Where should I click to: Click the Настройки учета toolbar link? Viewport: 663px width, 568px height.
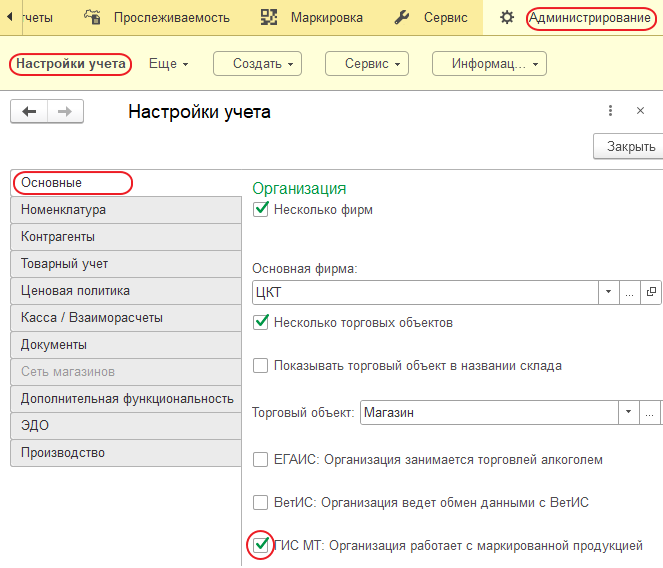(x=70, y=64)
